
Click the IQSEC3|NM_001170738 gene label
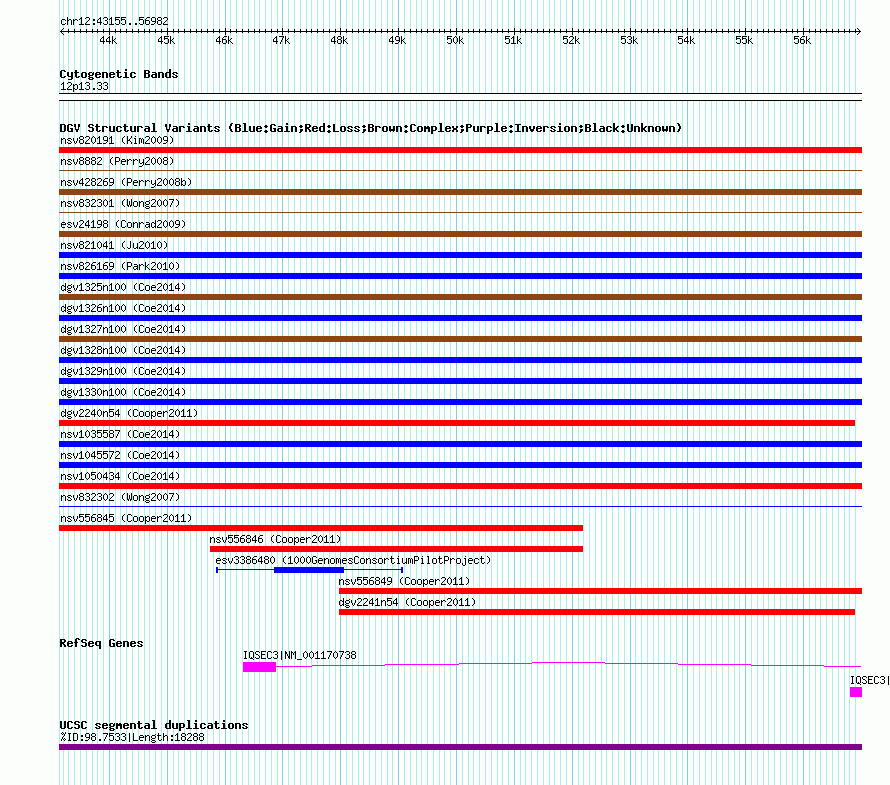[x=300, y=655]
